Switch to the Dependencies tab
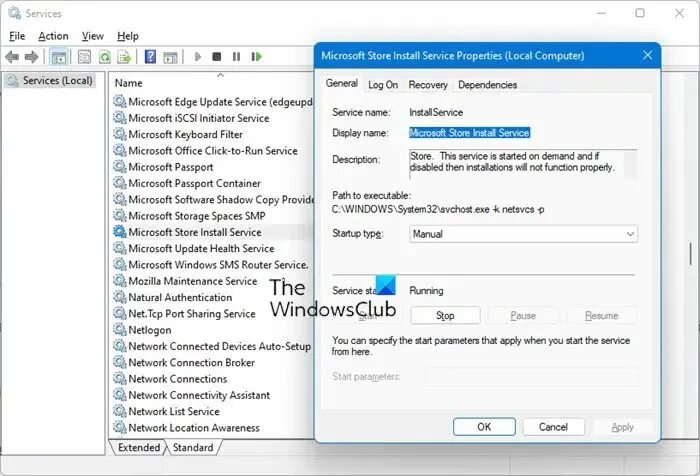Screen dimensions: 700x476 pos(488,85)
